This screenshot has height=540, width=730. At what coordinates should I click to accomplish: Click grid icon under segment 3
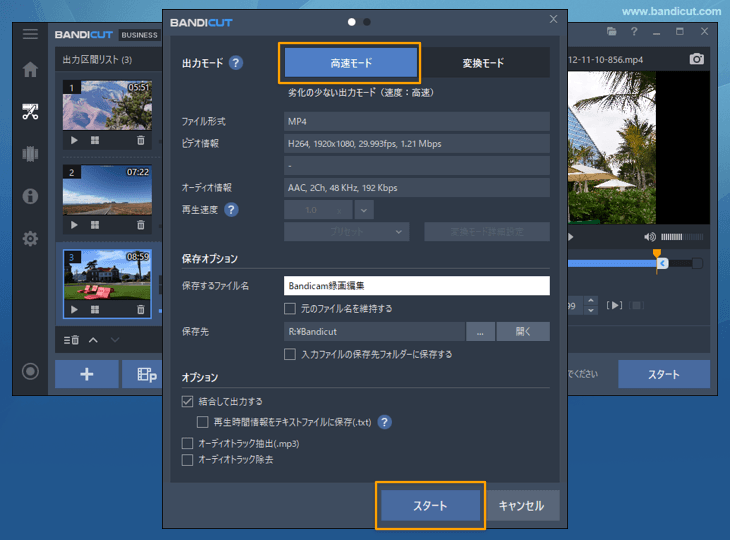click(95, 310)
